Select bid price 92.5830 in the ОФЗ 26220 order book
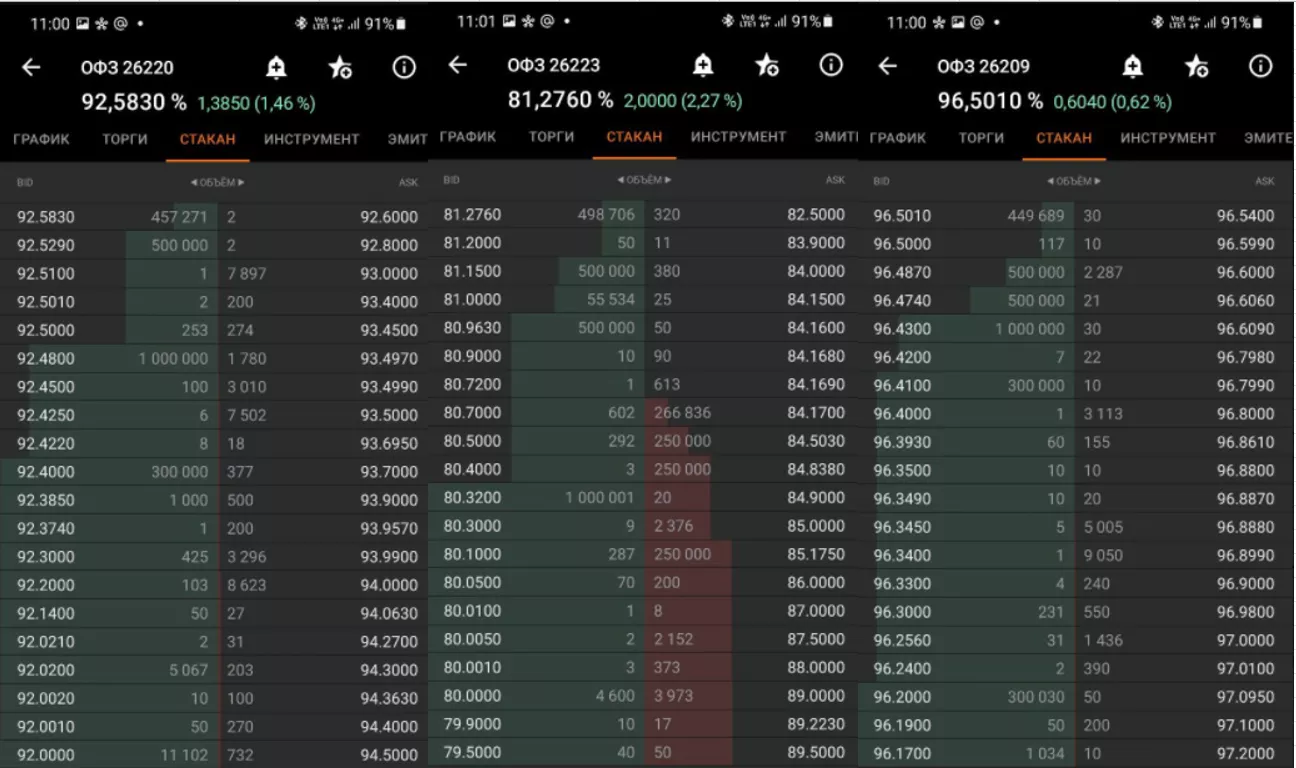 click(46, 217)
